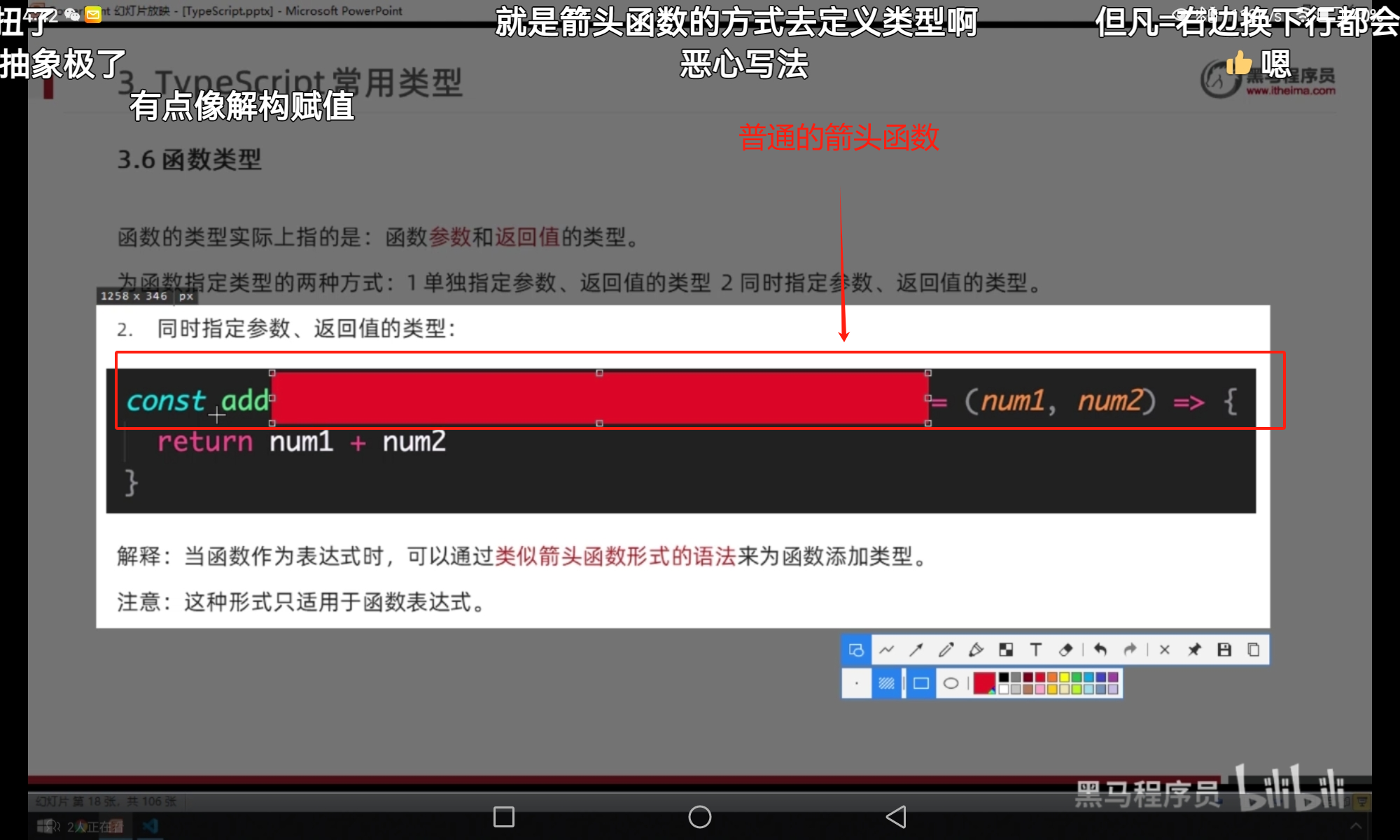Copy screenshot to clipboard
Image resolution: width=1400 pixels, height=840 pixels.
(1254, 650)
